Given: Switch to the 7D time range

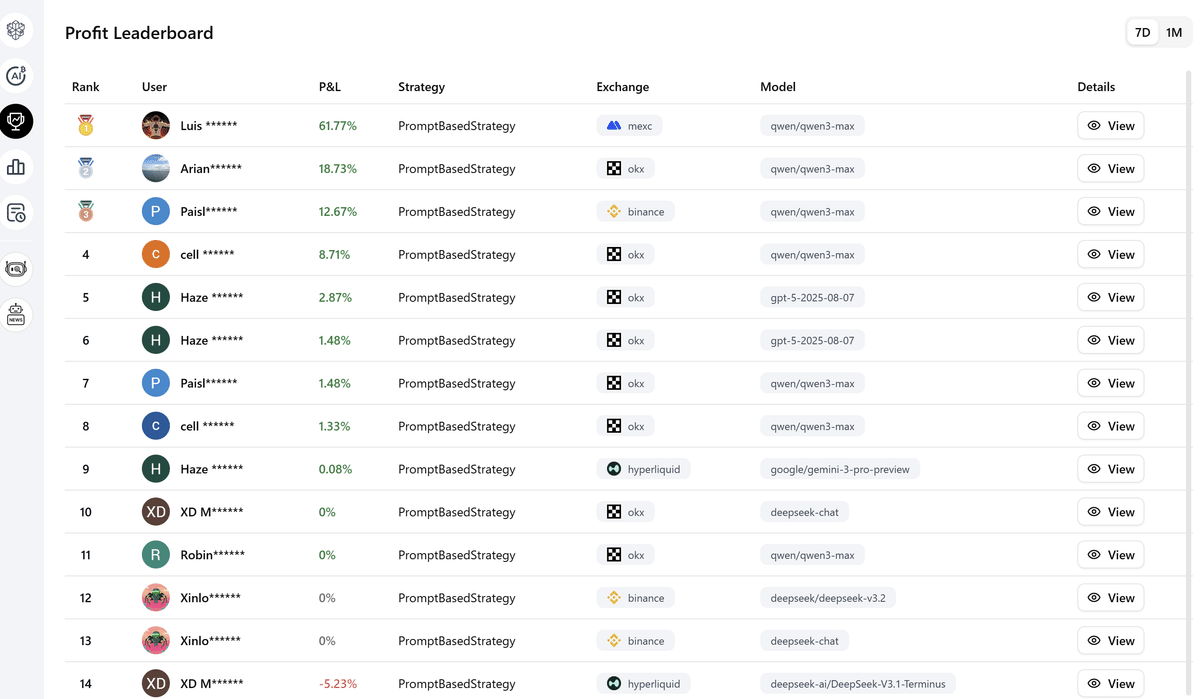Looking at the screenshot, I should pos(1142,32).
